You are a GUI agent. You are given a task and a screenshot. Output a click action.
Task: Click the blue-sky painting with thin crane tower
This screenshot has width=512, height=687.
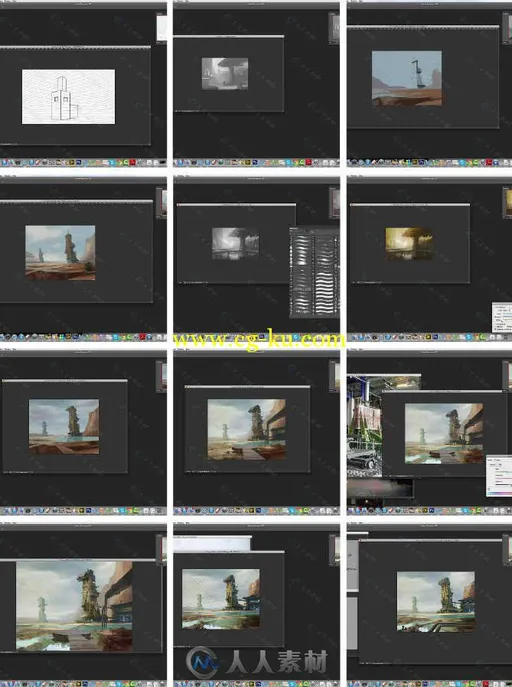click(407, 78)
